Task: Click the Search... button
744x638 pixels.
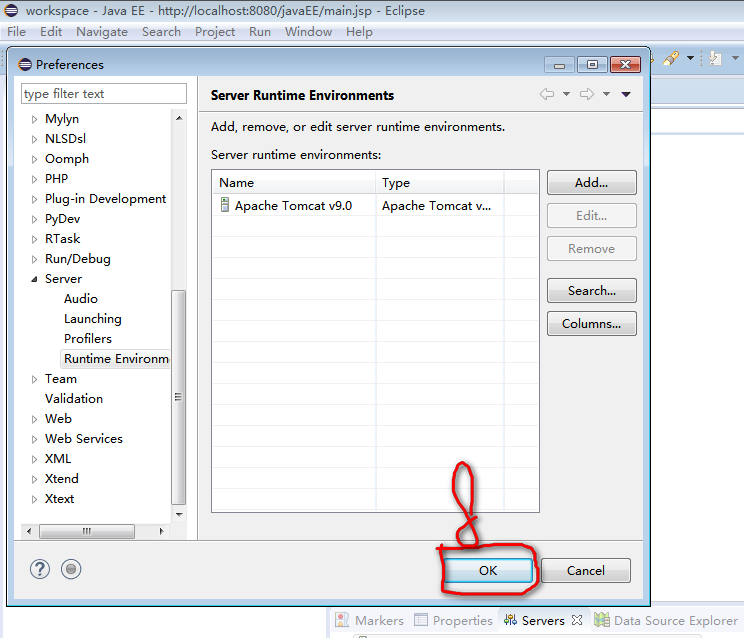Action: (x=592, y=290)
